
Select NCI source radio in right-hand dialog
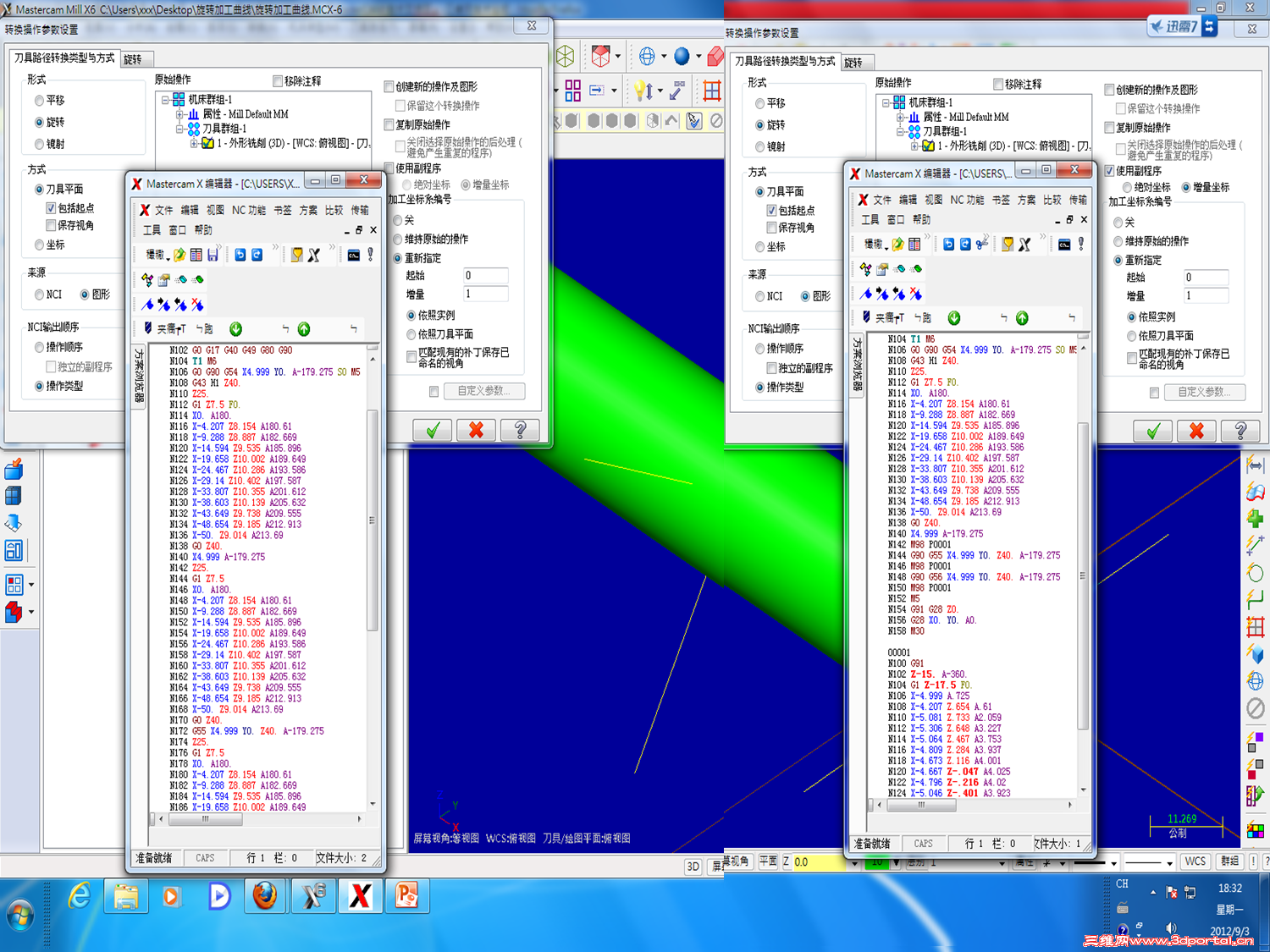759,296
